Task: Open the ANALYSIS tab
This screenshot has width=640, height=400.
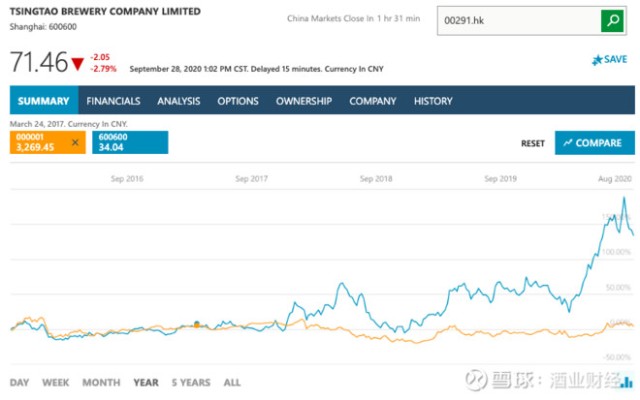Action: (x=179, y=101)
